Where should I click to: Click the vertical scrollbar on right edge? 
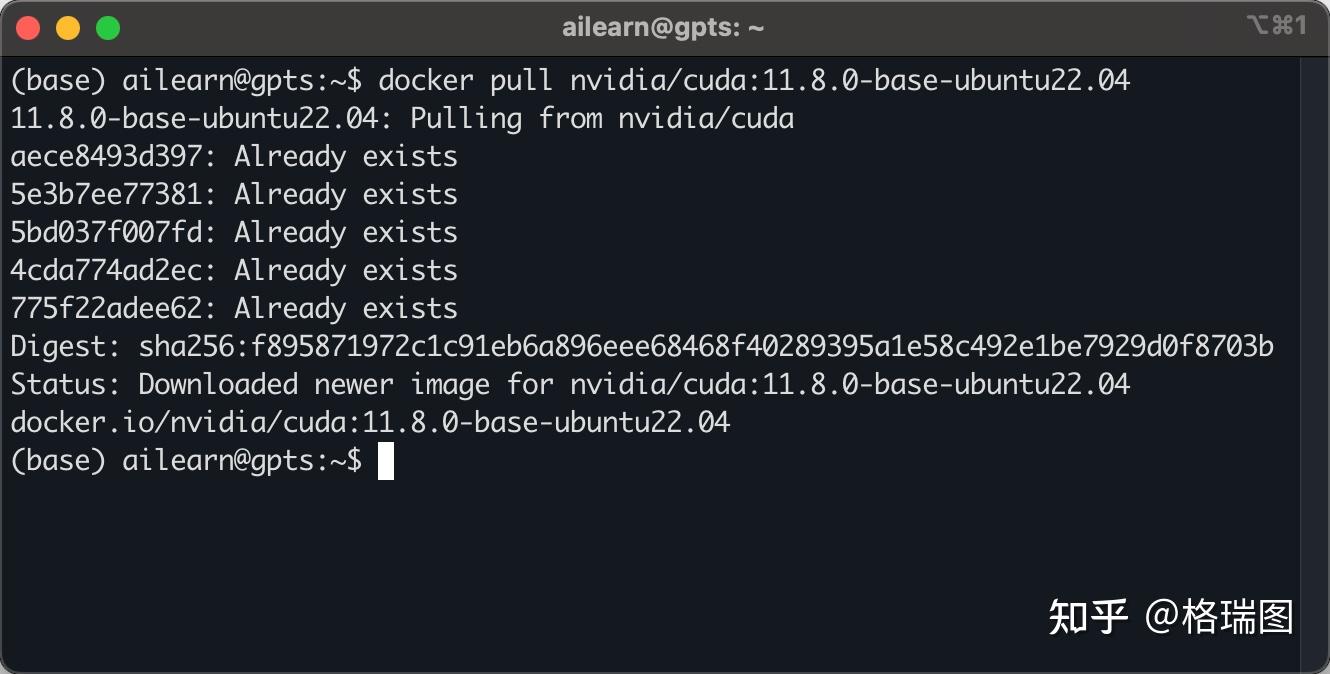(1314, 360)
